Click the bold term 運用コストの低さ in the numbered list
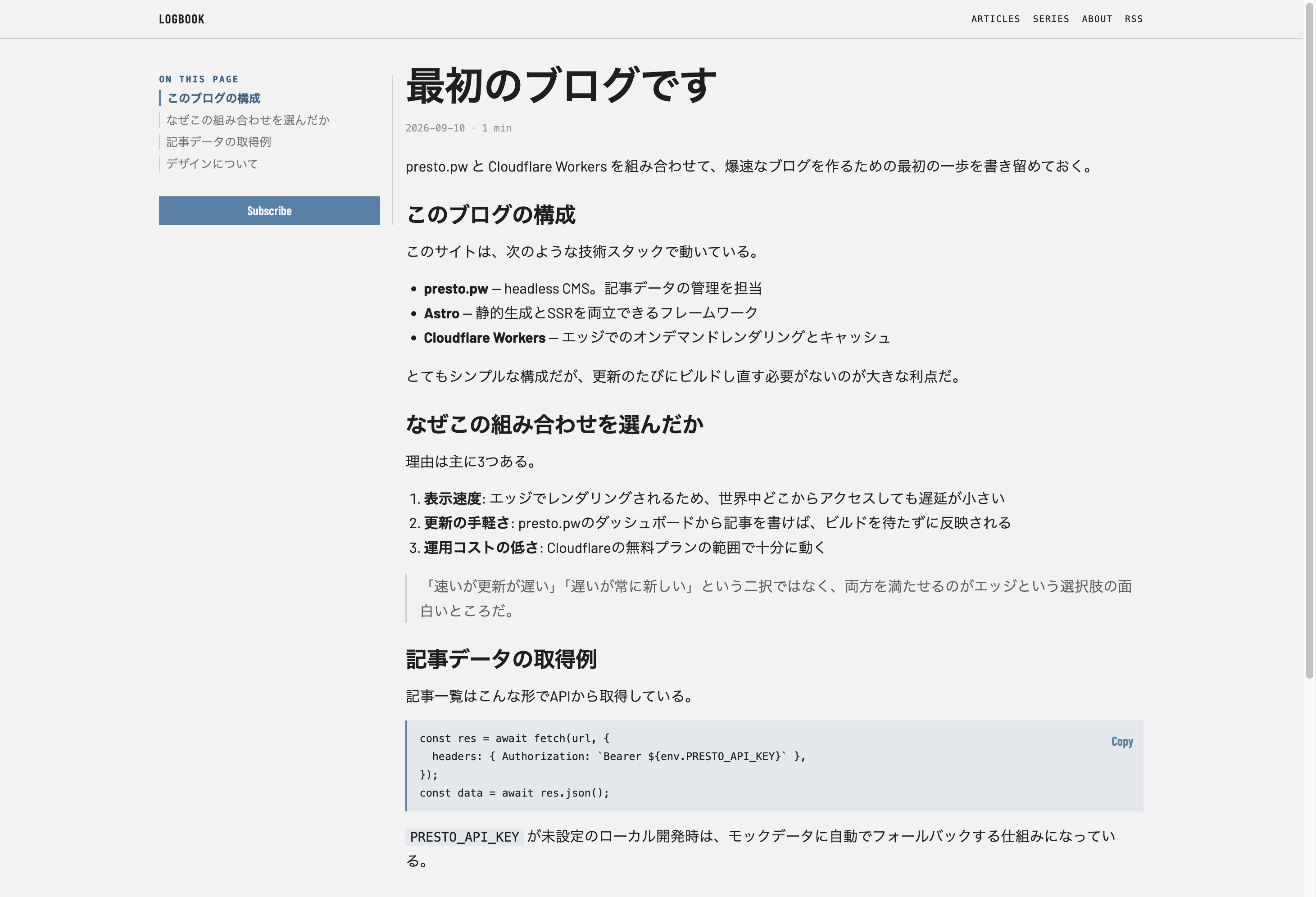Screen dimensions: 1316x897 [x=481, y=548]
